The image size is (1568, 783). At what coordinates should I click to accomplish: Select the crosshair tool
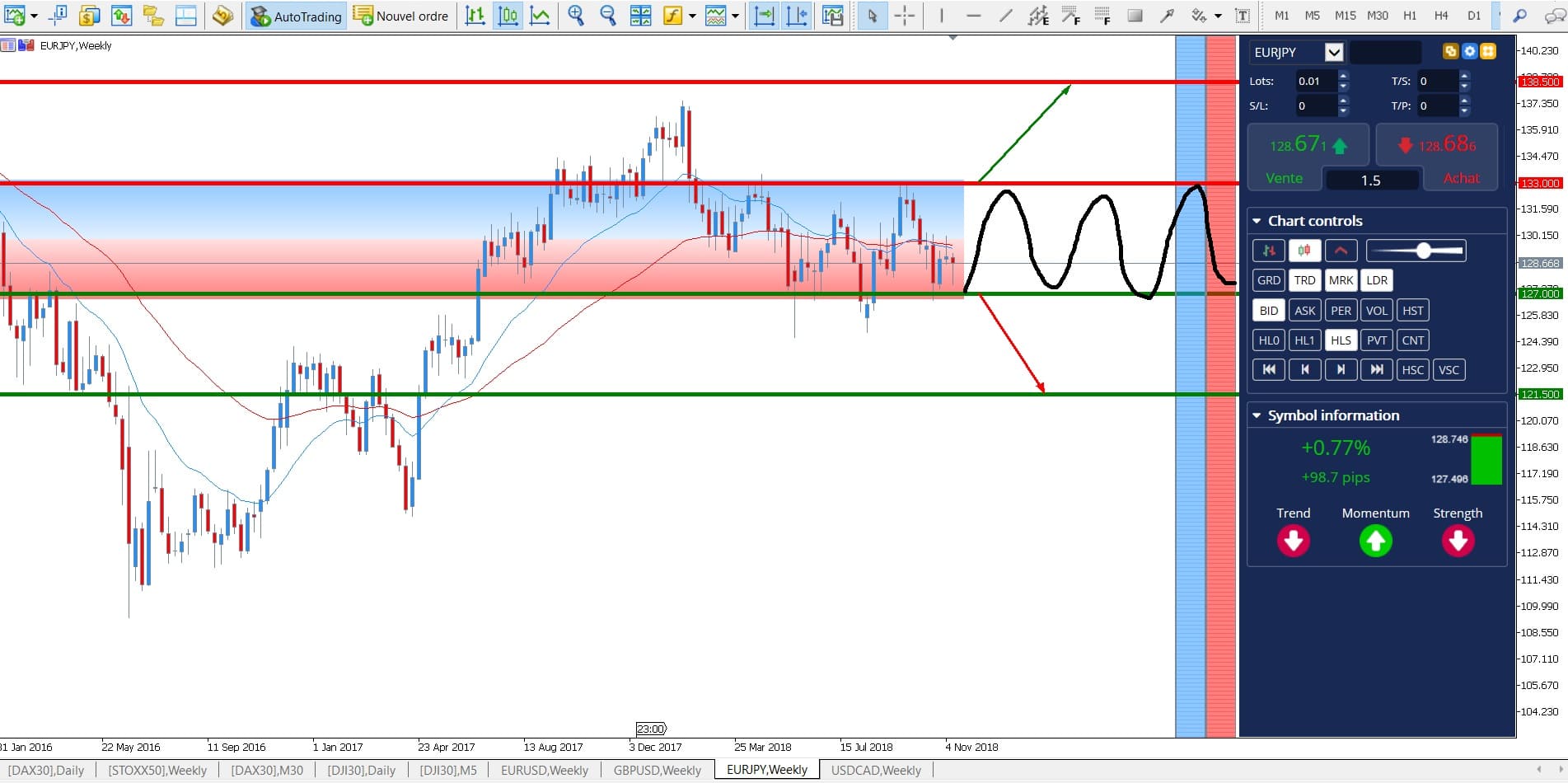pos(904,16)
